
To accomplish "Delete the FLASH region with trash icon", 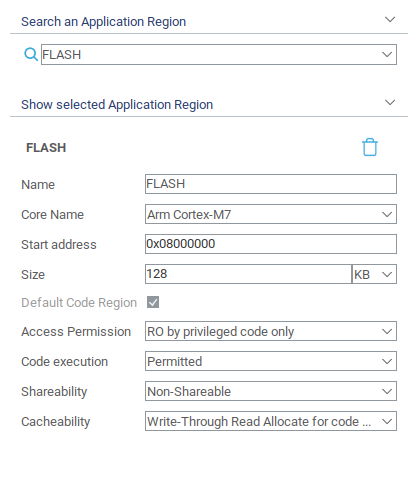I will (370, 147).
